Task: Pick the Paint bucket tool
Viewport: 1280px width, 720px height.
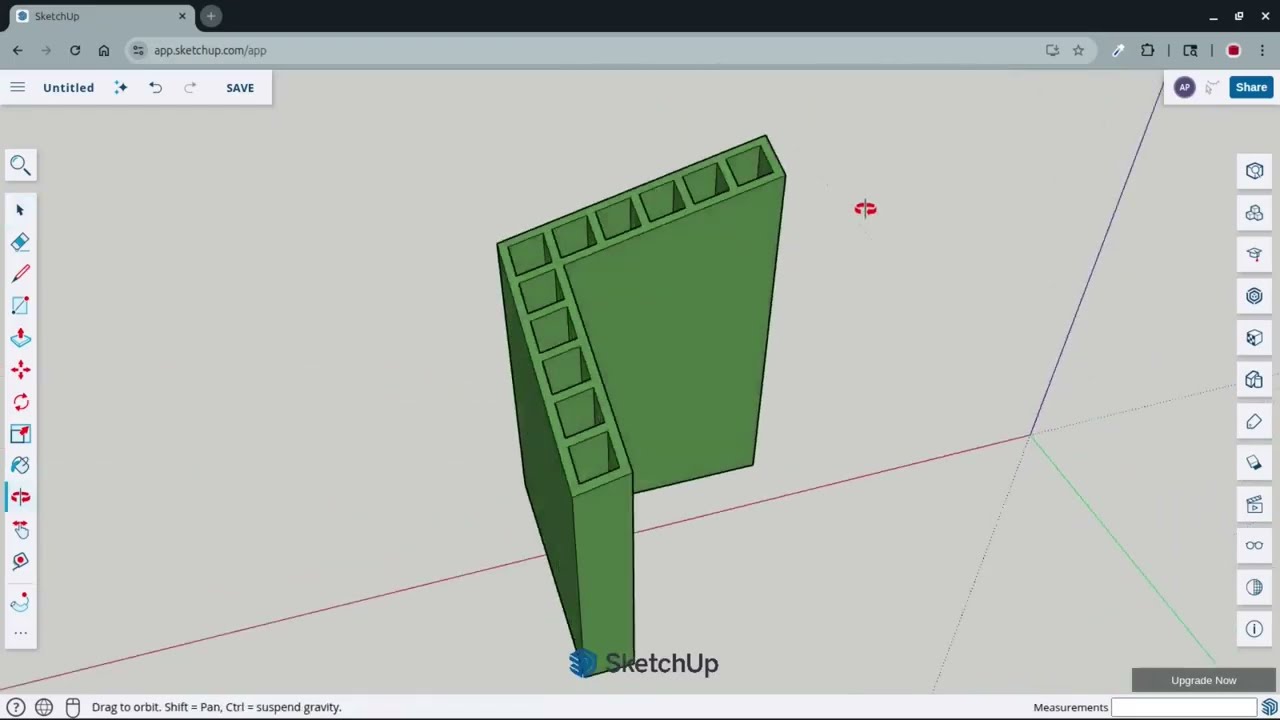Action: click(20, 466)
